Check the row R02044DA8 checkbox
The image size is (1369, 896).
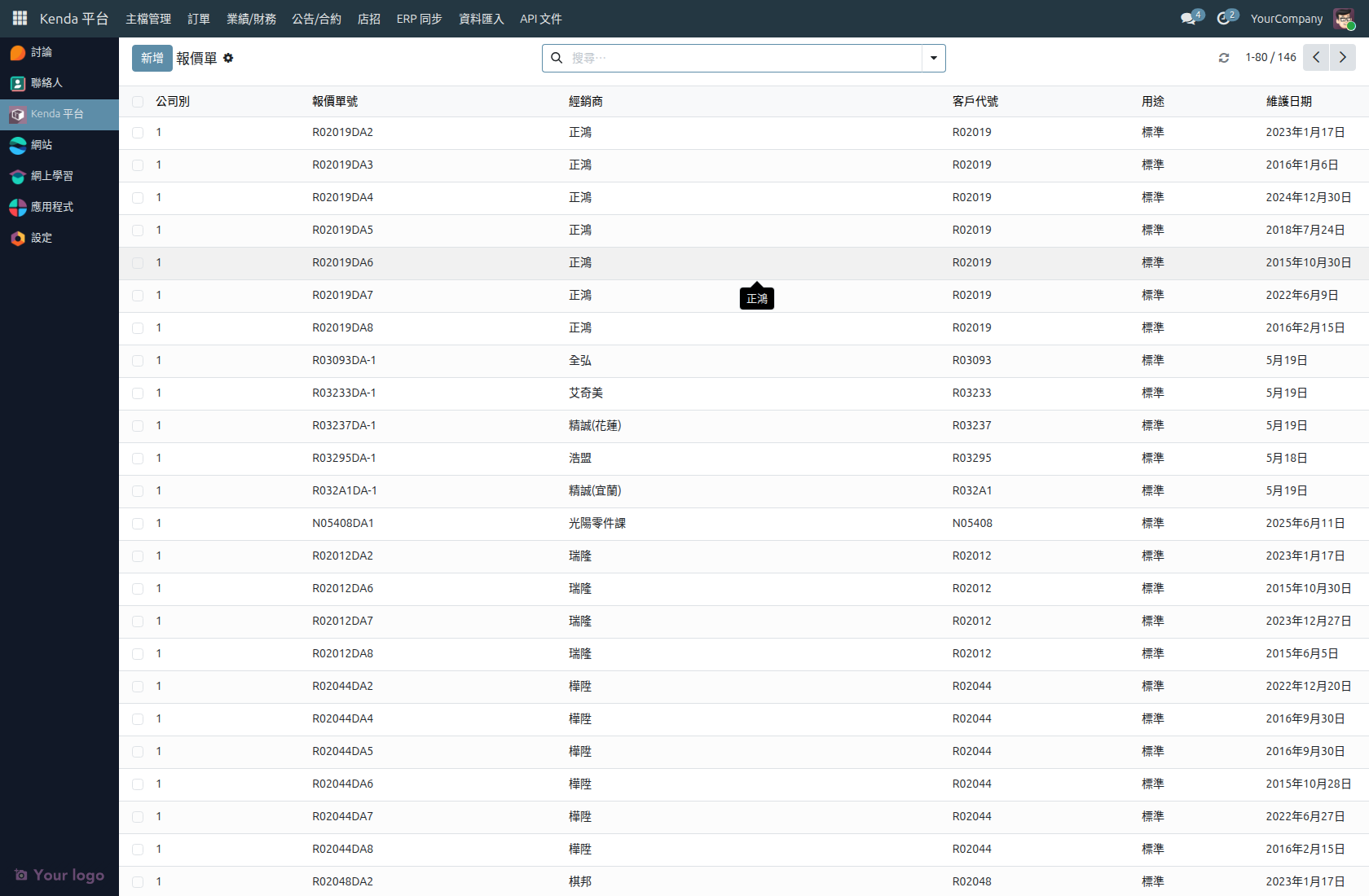click(138, 850)
